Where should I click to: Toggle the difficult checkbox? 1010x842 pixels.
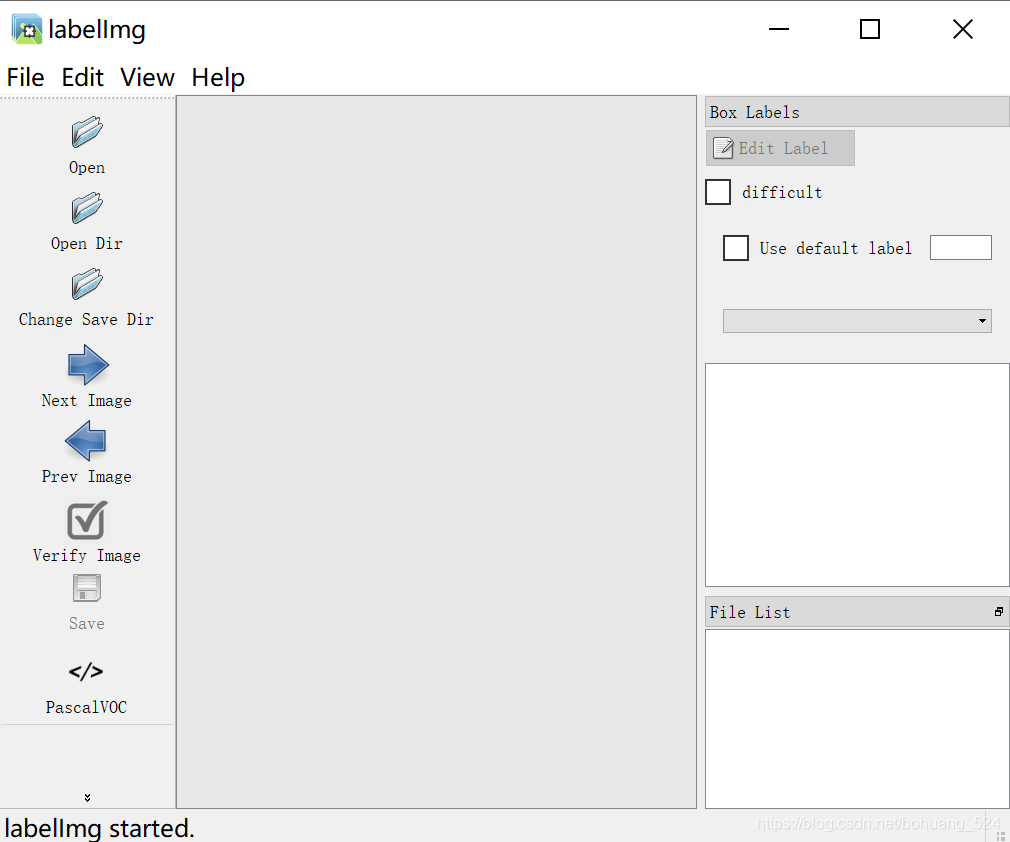coord(718,192)
